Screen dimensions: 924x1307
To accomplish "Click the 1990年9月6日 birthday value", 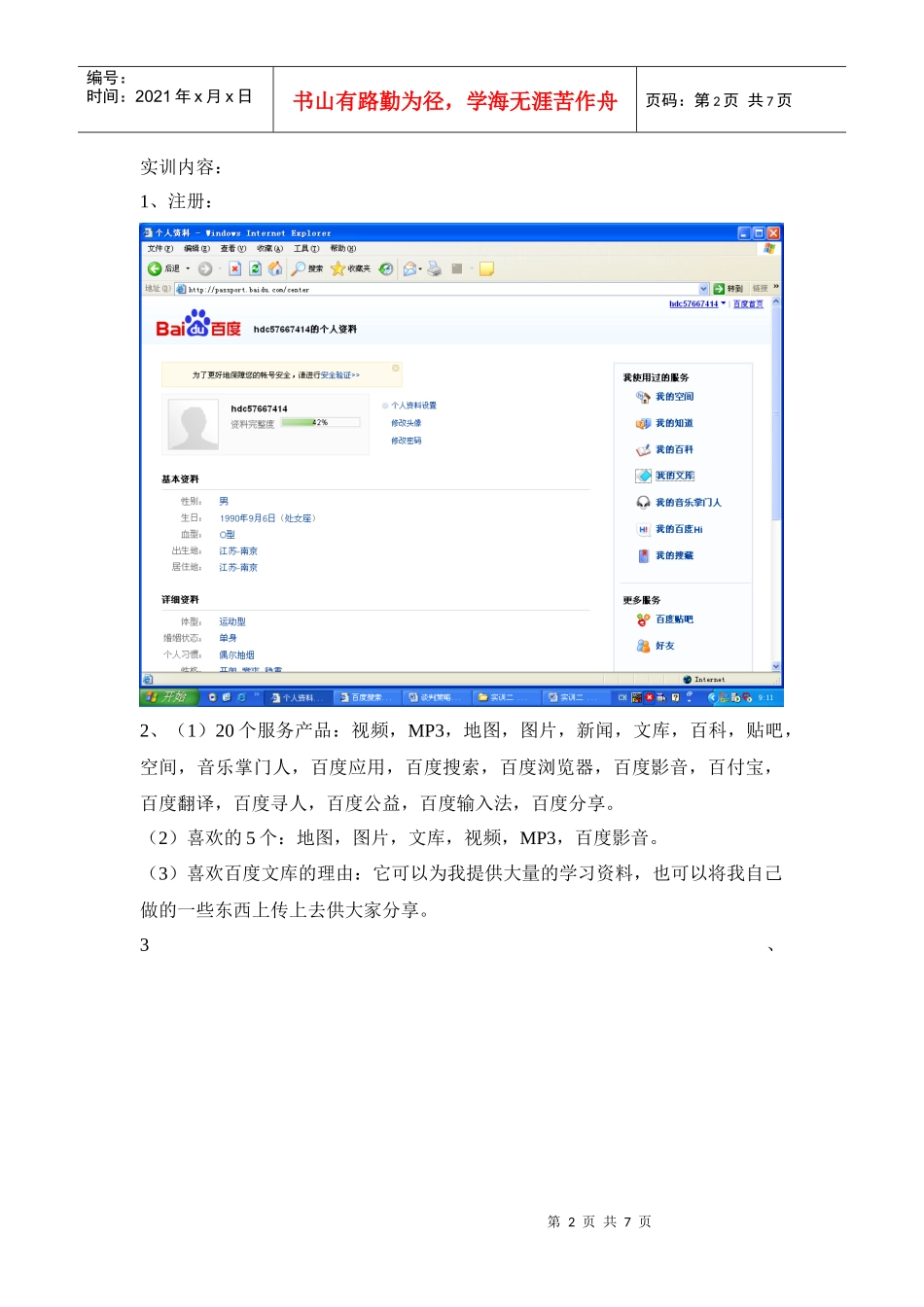I will [x=268, y=518].
